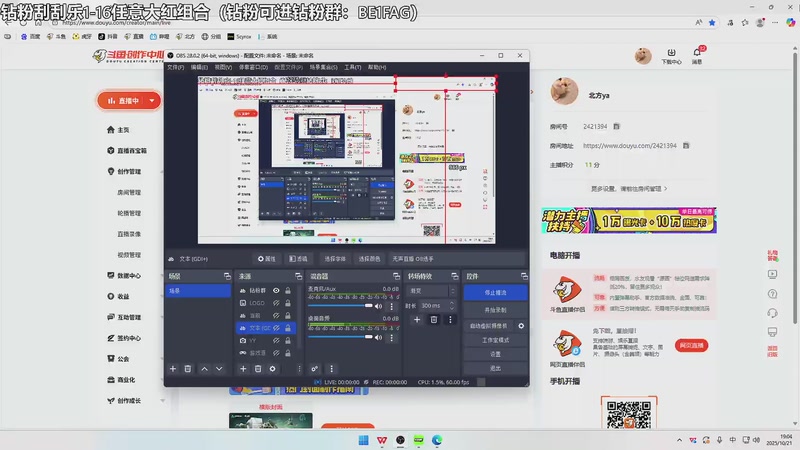
Task: Toggle visibility of the 钻粉群 source
Action: coord(276,290)
